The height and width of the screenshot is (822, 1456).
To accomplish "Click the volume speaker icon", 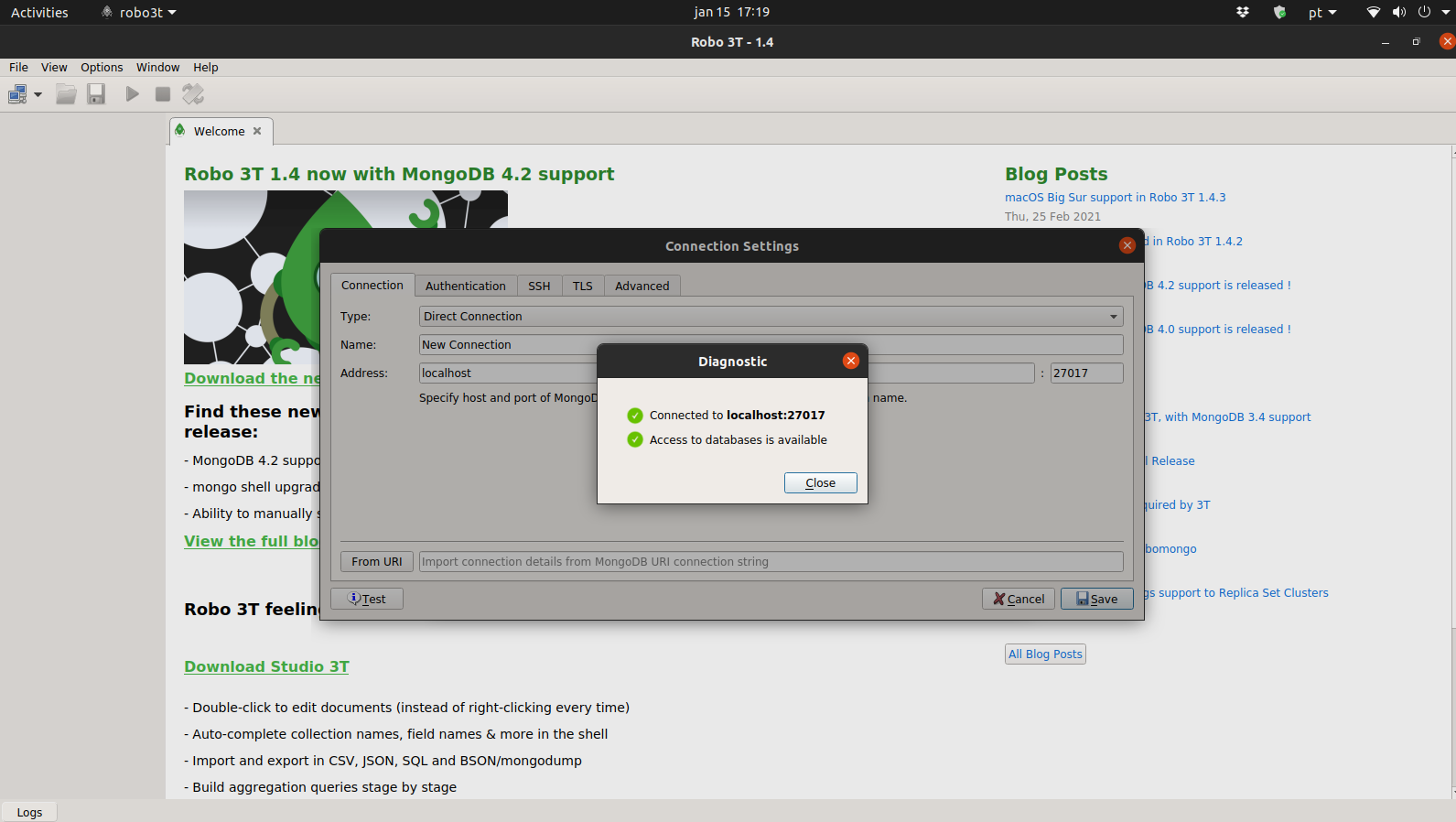I will click(x=1398, y=12).
